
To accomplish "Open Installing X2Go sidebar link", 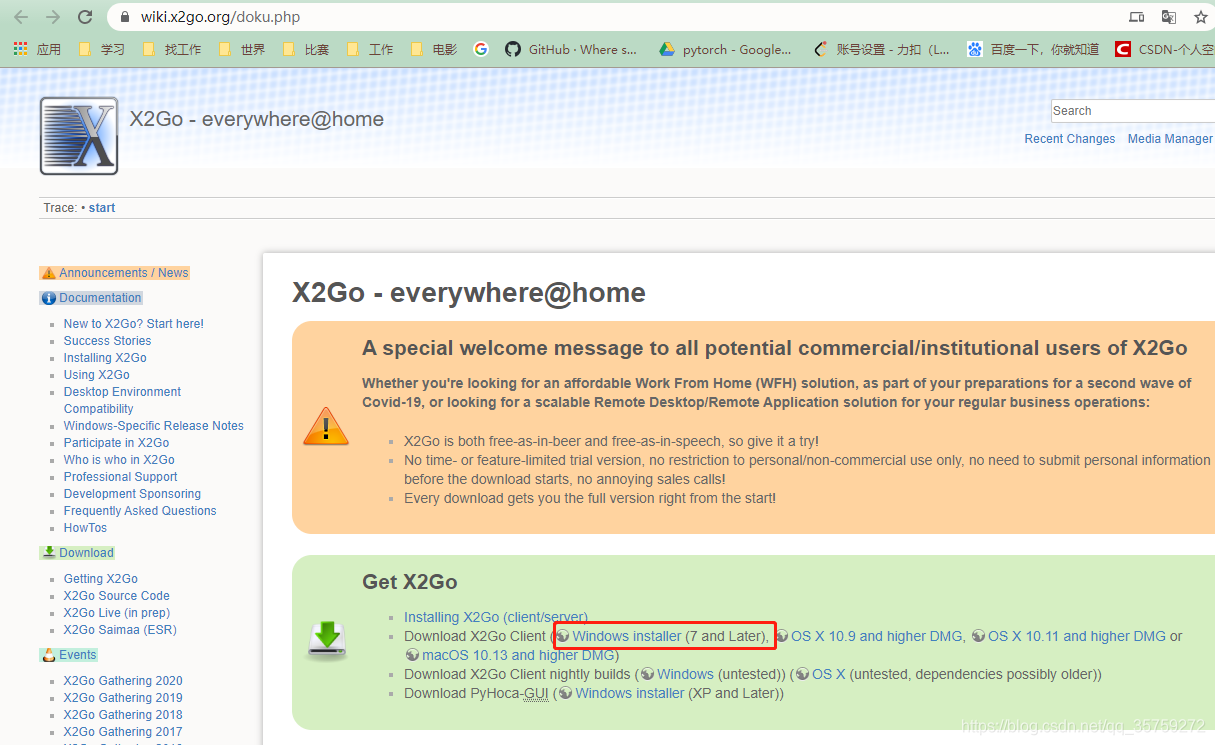I will click(105, 358).
